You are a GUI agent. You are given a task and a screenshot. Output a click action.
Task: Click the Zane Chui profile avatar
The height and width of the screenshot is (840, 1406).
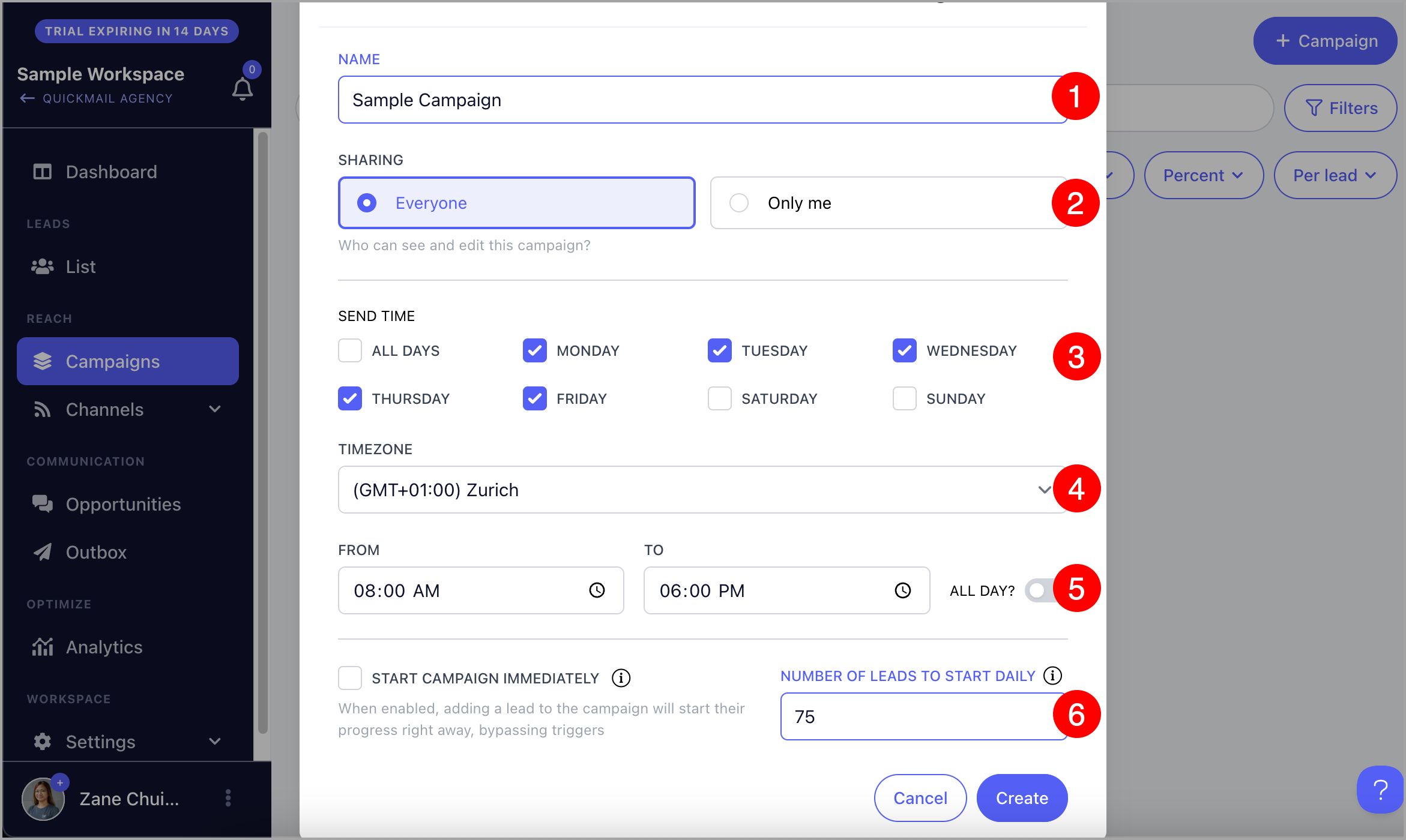pos(43,799)
